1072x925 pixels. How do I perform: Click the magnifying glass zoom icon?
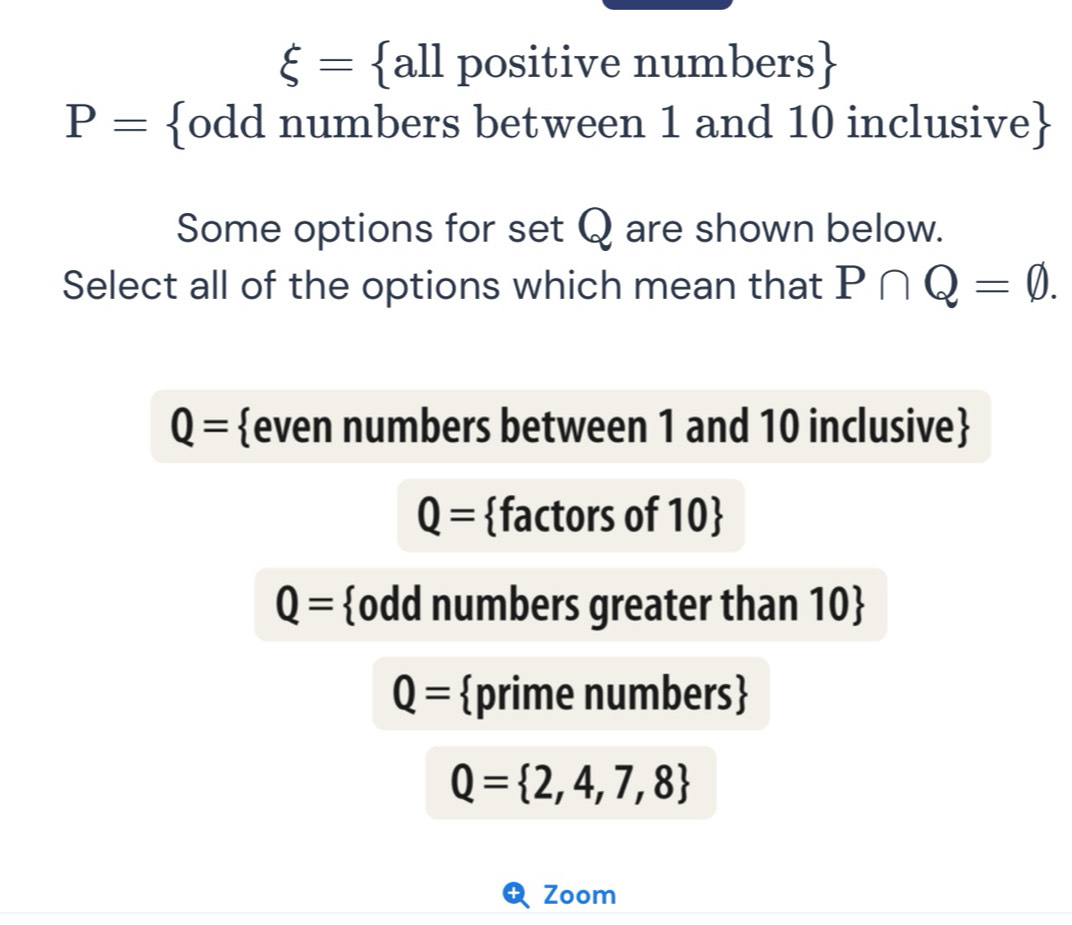tap(517, 894)
